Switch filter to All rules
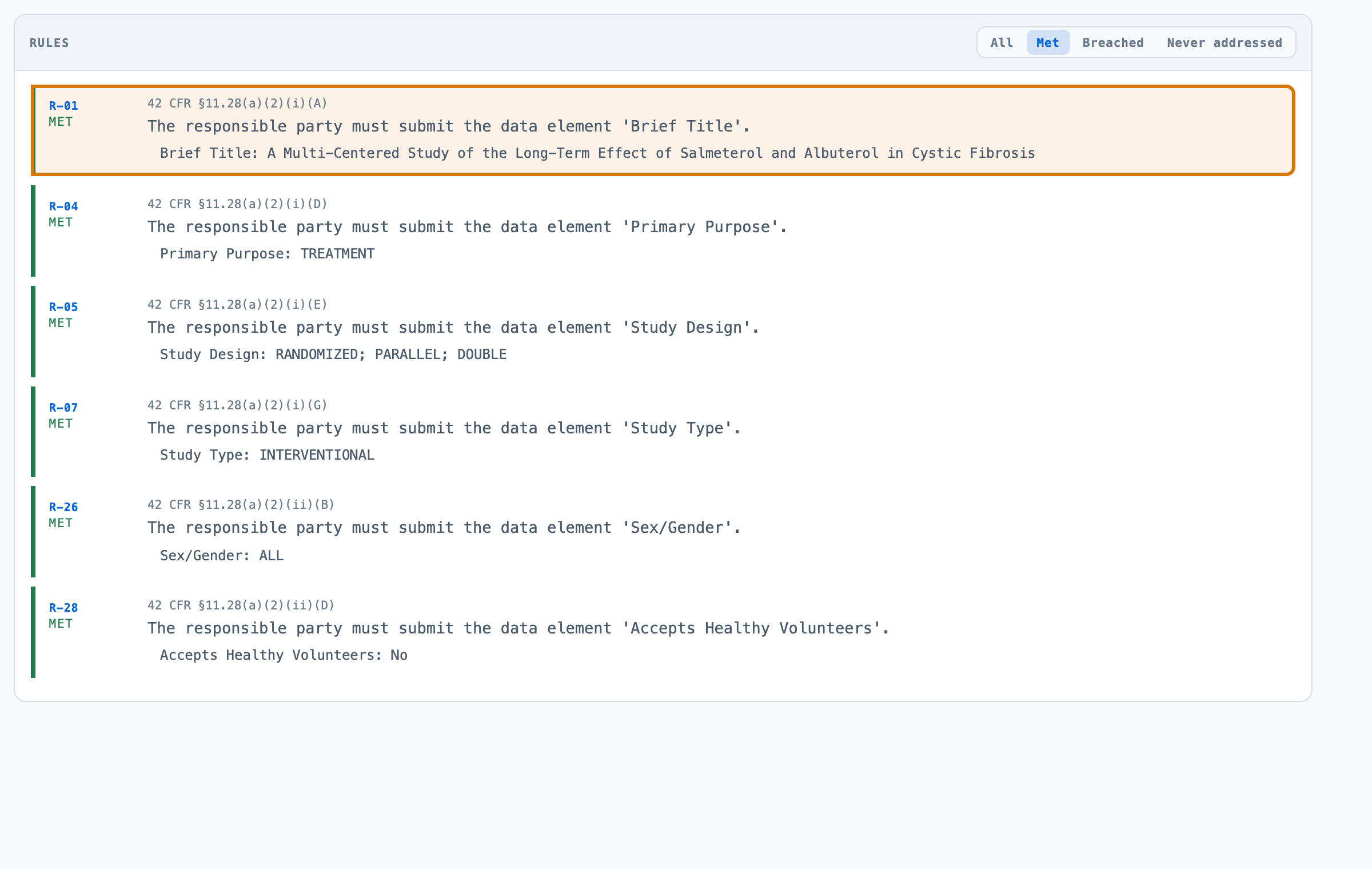The height and width of the screenshot is (869, 1372). click(x=1002, y=43)
